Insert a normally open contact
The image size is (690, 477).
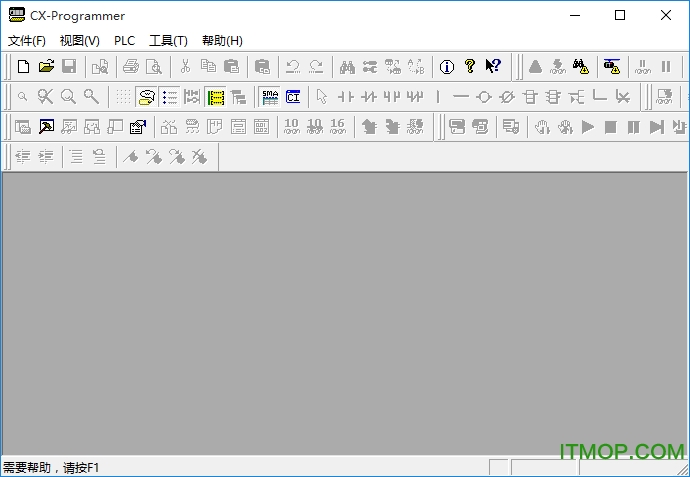pos(345,96)
